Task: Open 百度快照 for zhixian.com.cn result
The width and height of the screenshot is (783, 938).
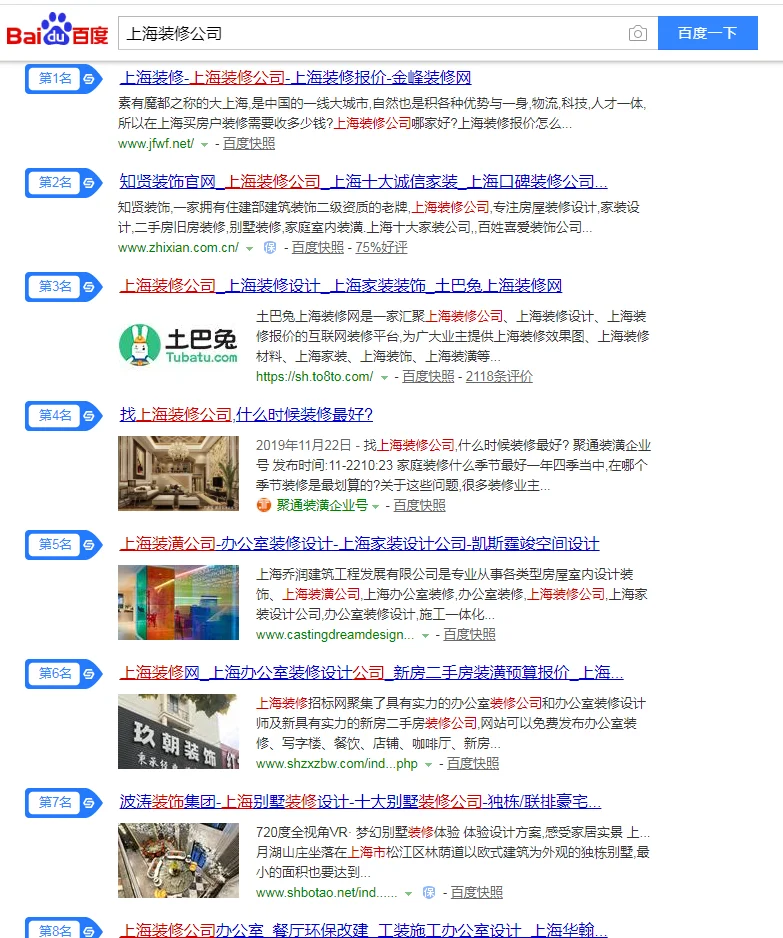Action: [x=318, y=248]
